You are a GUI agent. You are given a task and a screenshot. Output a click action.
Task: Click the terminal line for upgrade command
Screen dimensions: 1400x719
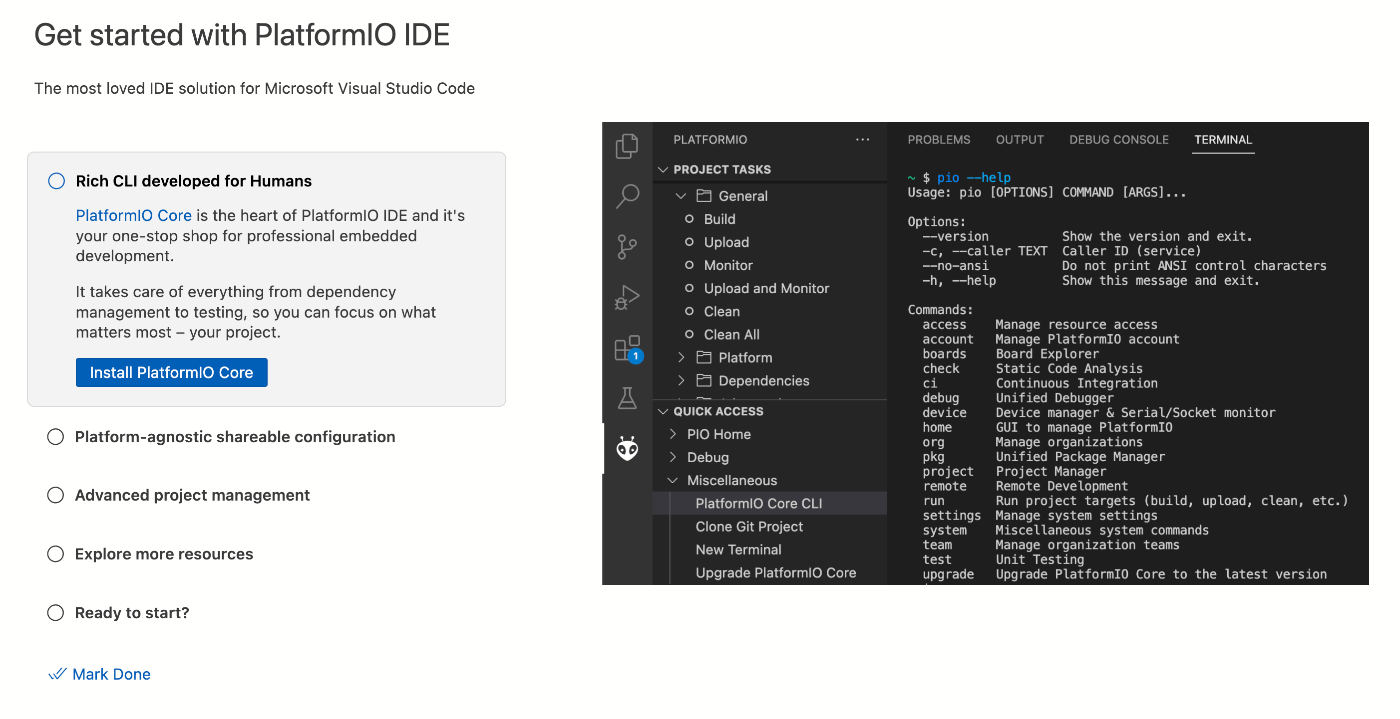(x=1125, y=574)
